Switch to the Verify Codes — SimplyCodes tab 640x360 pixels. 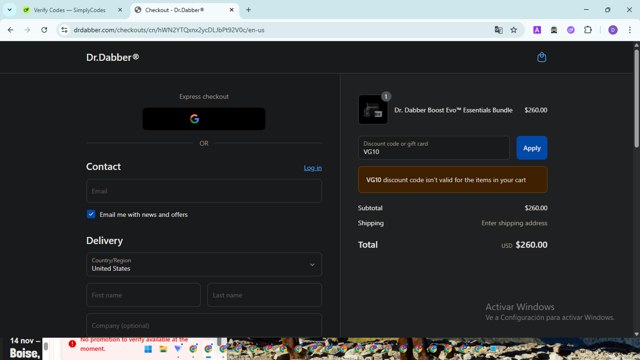tap(69, 10)
